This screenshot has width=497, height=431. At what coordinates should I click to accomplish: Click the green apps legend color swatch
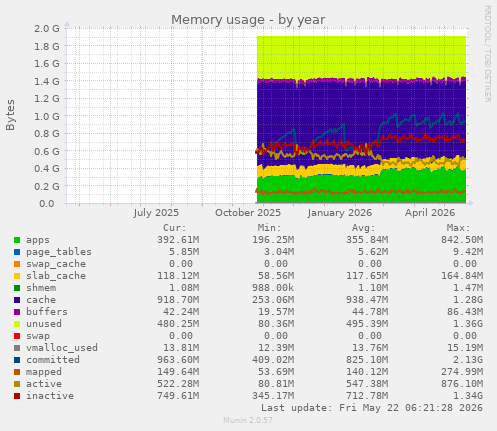tap(17, 240)
